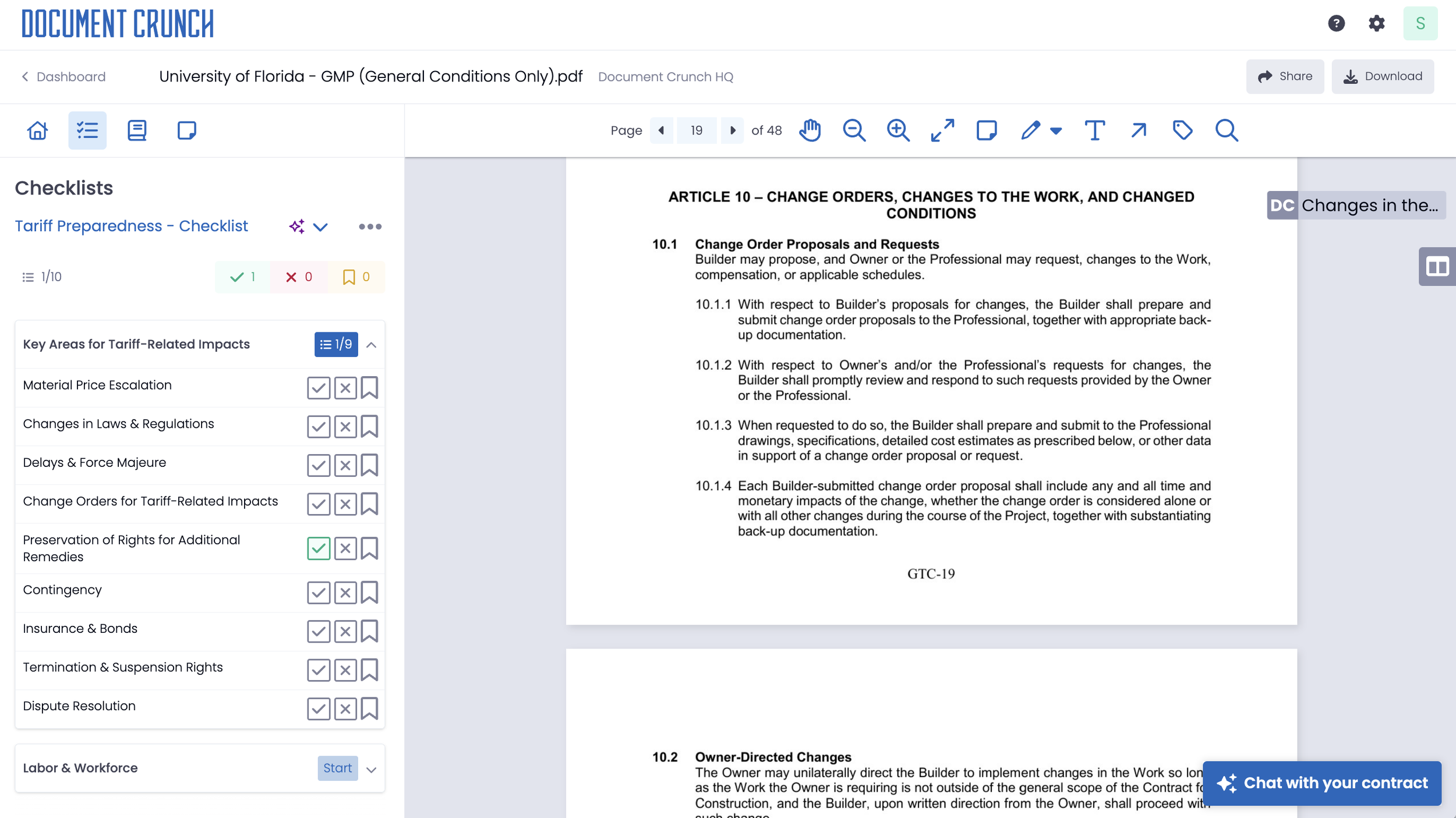The width and height of the screenshot is (1456, 818).
Task: Check off Material Price Escalation
Action: pyautogui.click(x=319, y=388)
